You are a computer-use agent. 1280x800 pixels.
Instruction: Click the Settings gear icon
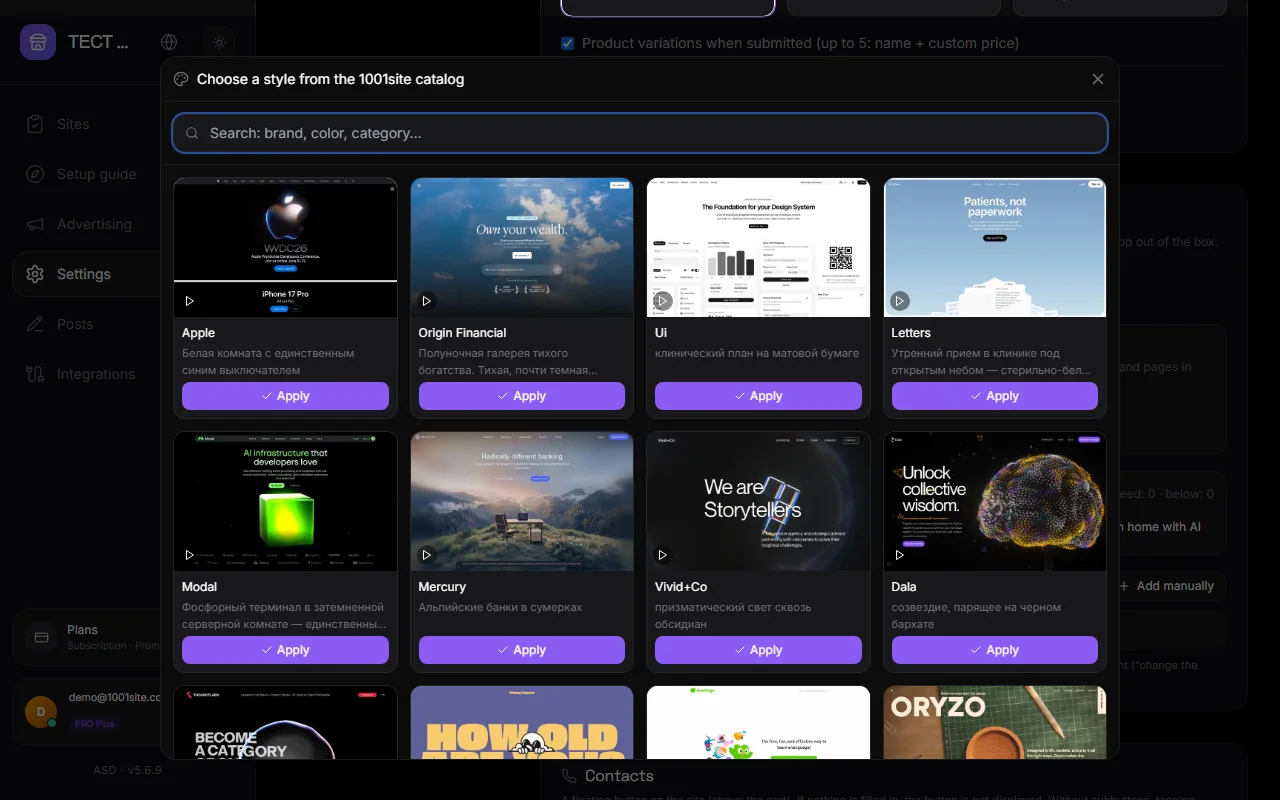pyautogui.click(x=35, y=274)
